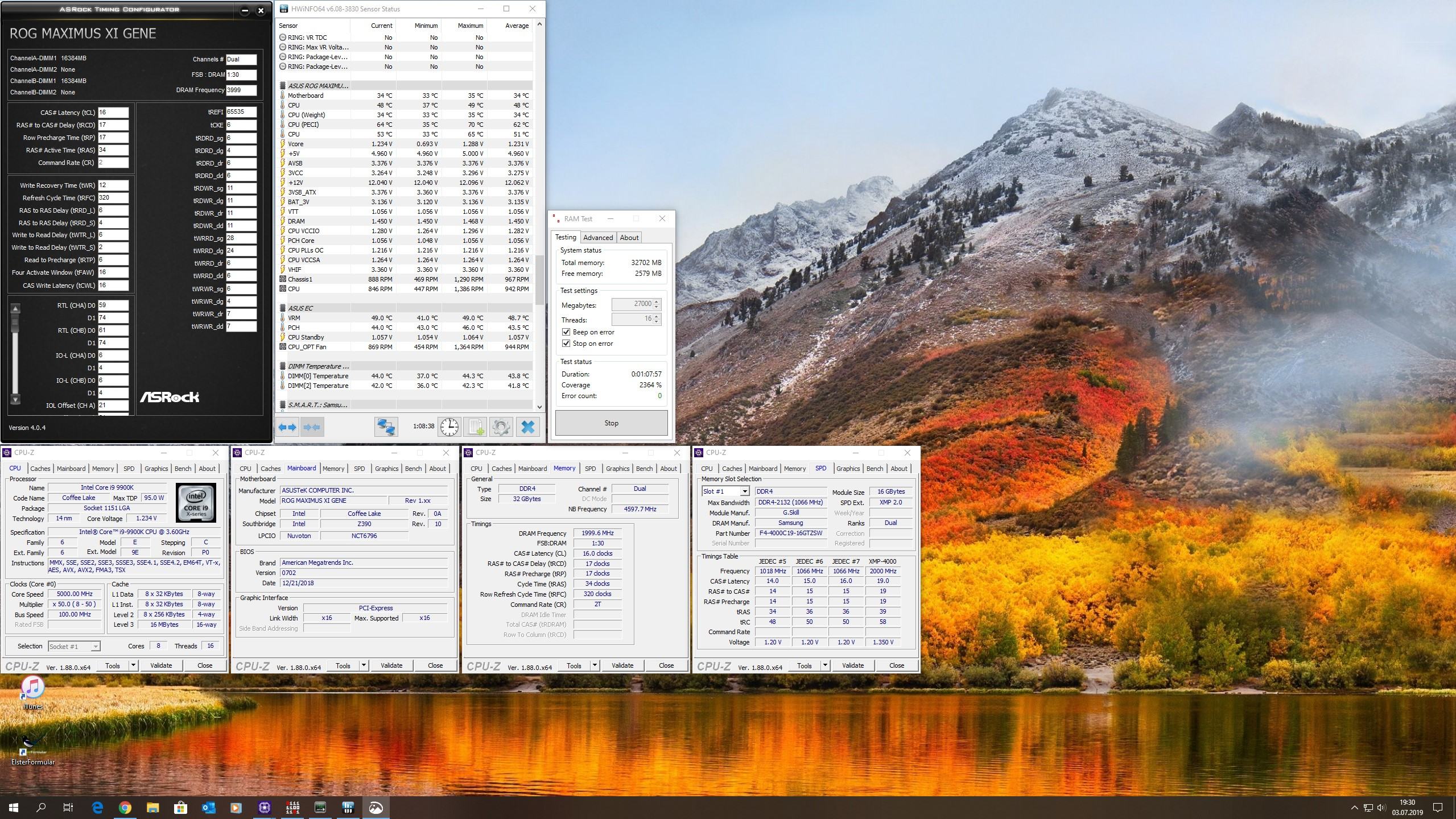This screenshot has height=819, width=1456.
Task: Click the HWiNFO sensor list vertical scrollbar thumb
Action: tap(539, 280)
